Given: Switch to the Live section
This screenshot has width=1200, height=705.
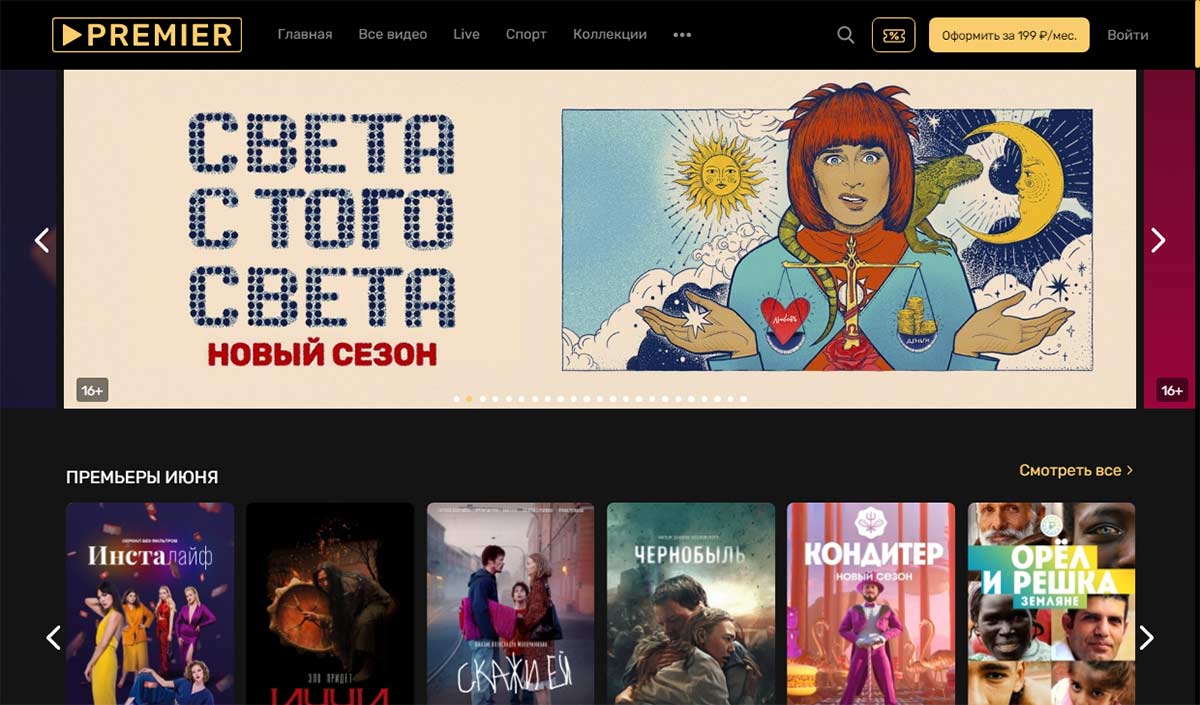Looking at the screenshot, I should tap(466, 35).
